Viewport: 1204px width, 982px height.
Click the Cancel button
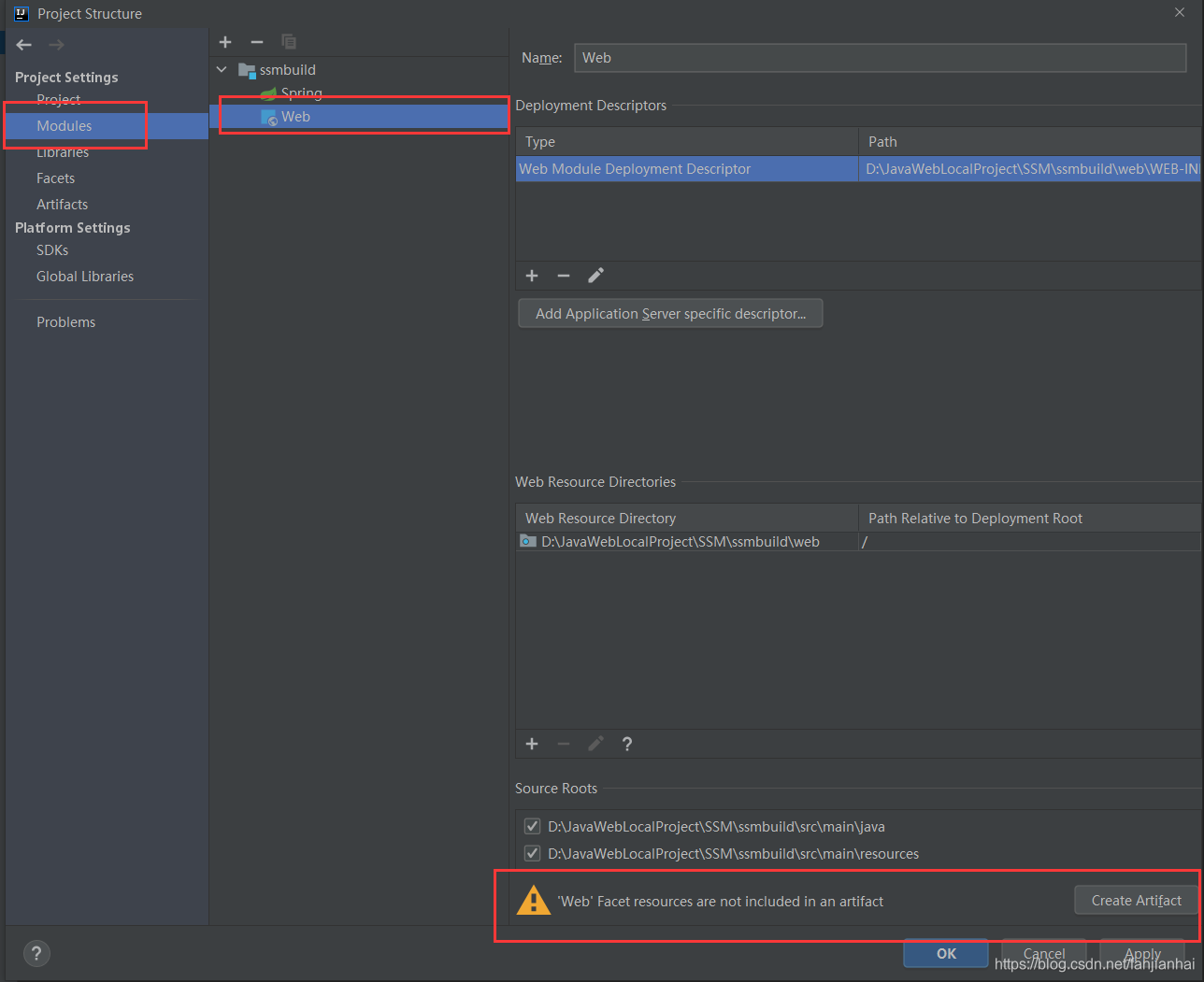(1044, 953)
